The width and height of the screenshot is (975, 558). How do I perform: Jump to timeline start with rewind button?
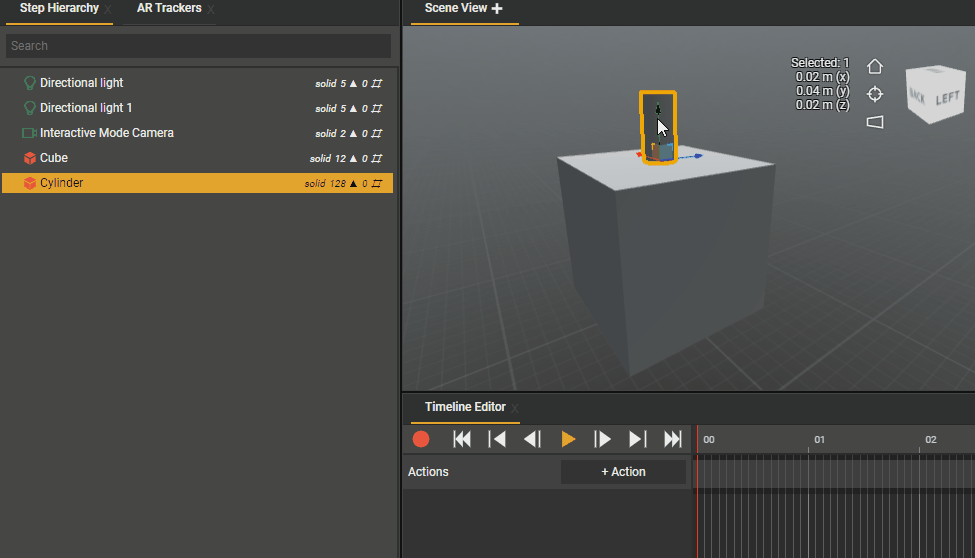462,439
